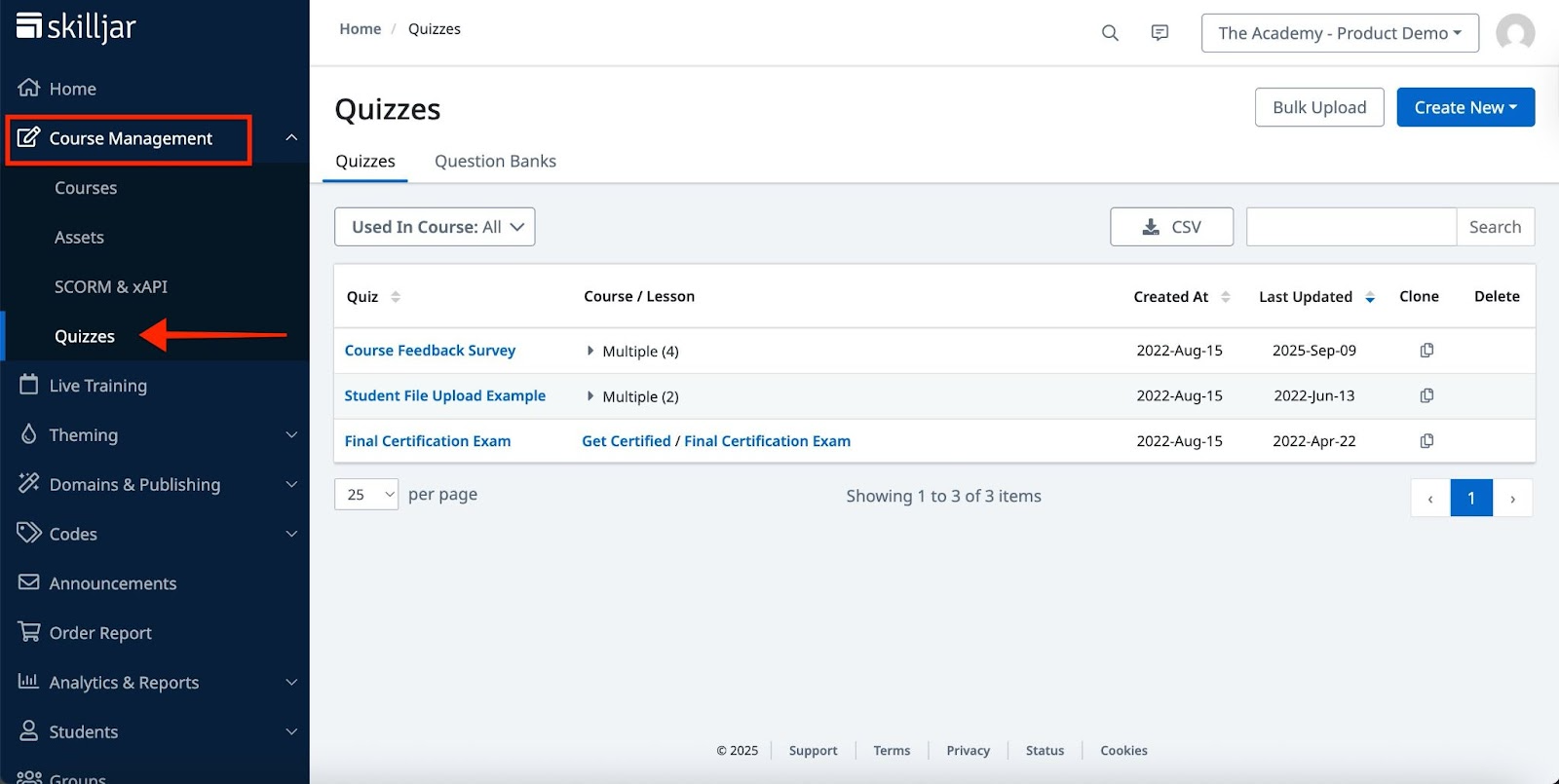Open the messages chat icon in header

coord(1160,33)
